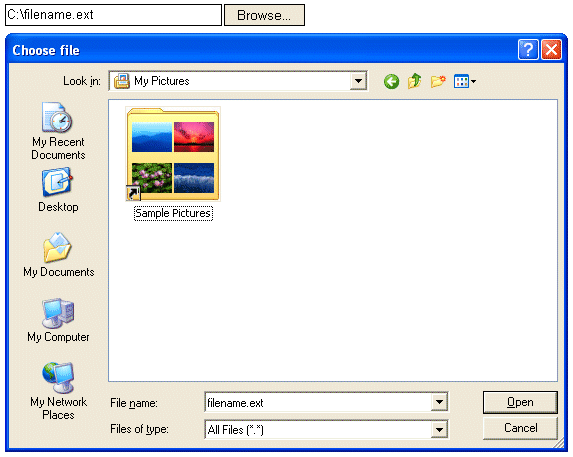
Task: Close the Choose file dialog
Action: (x=551, y=49)
